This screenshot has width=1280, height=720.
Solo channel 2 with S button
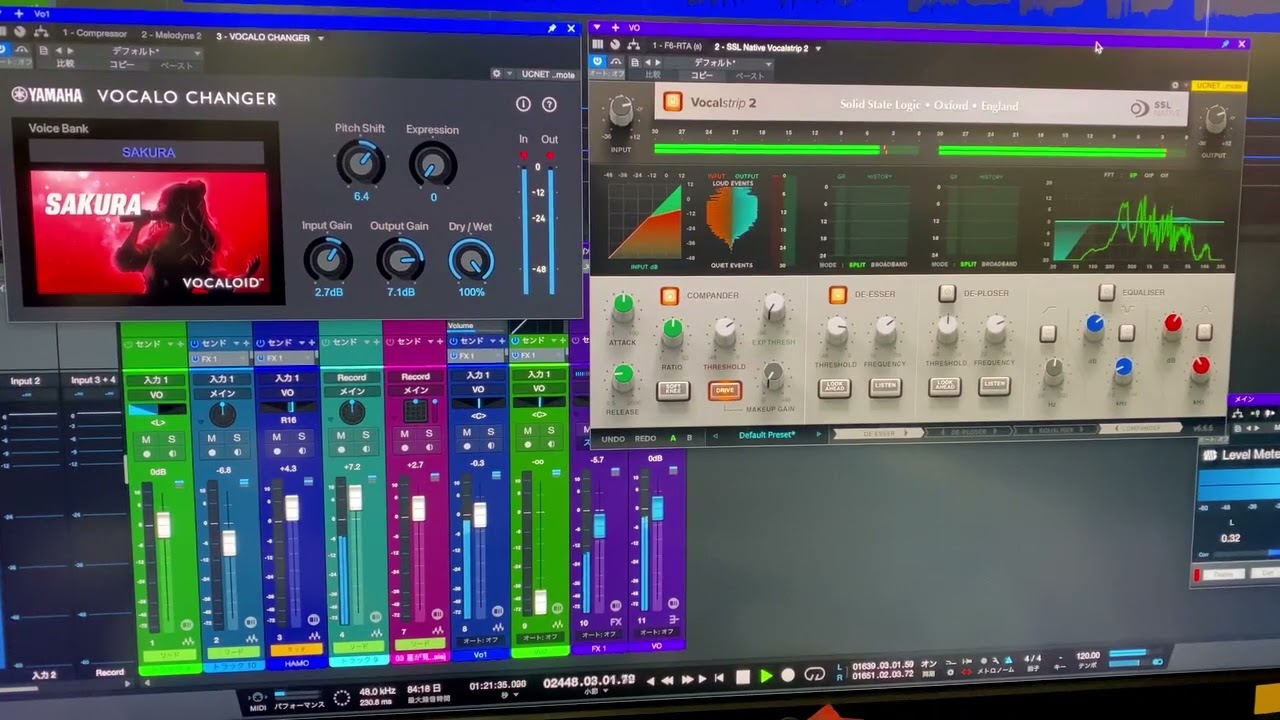pyautogui.click(x=237, y=438)
